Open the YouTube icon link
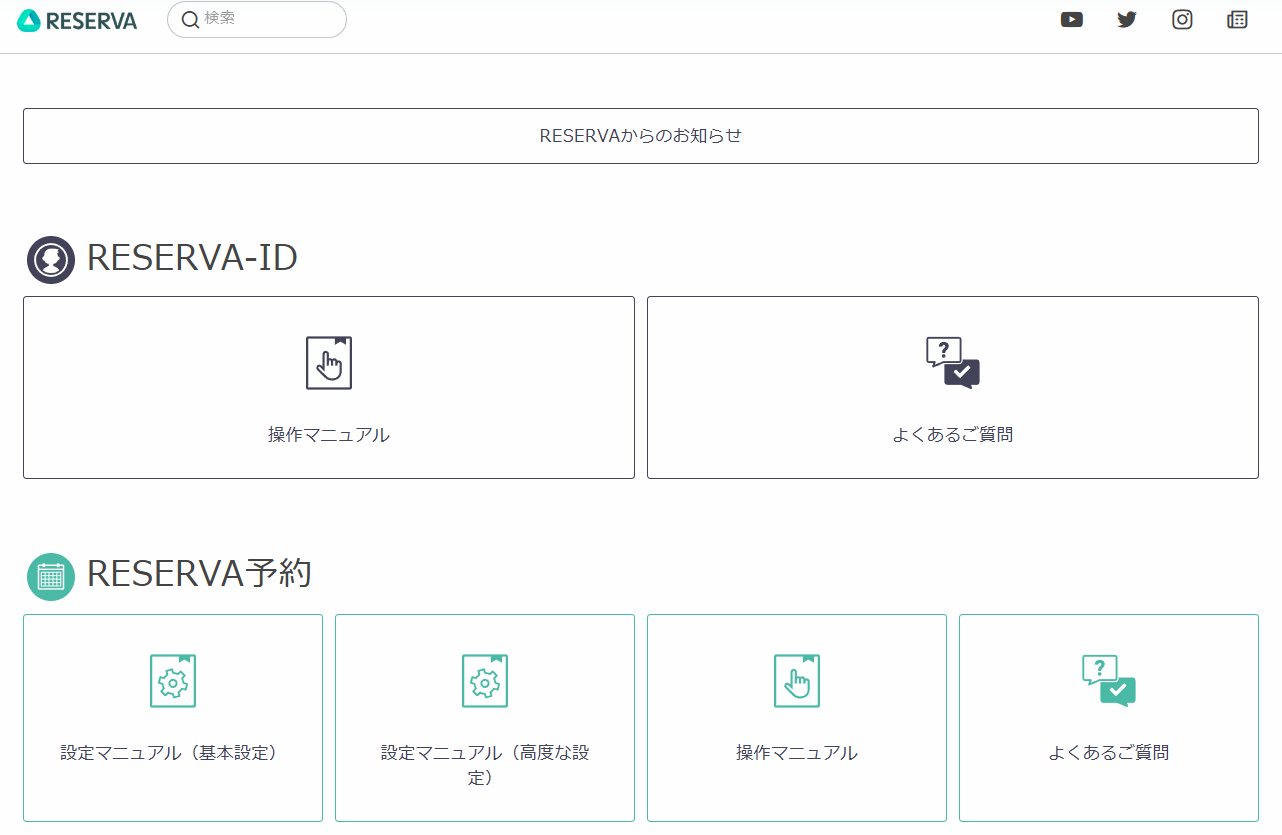This screenshot has height=835, width=1282. pos(1072,19)
